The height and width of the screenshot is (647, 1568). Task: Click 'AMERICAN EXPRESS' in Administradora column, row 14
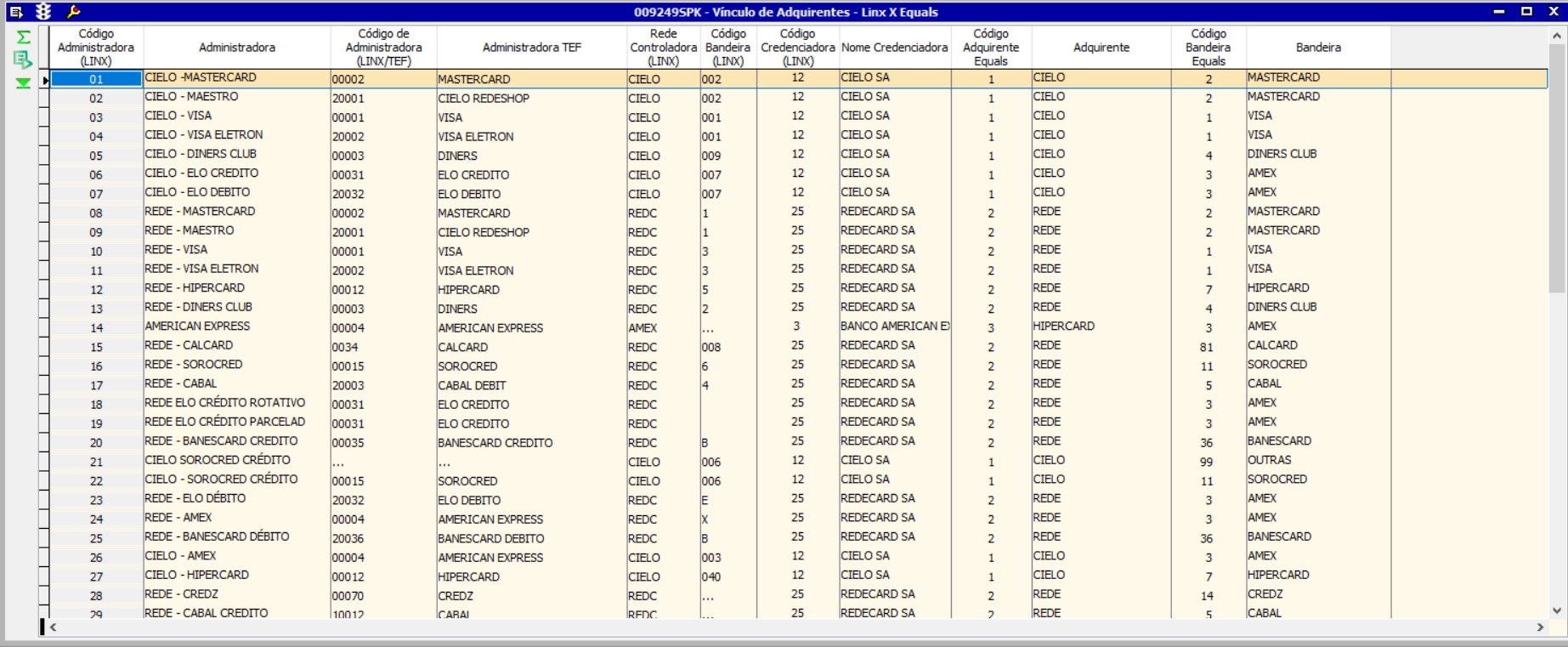pos(237,326)
